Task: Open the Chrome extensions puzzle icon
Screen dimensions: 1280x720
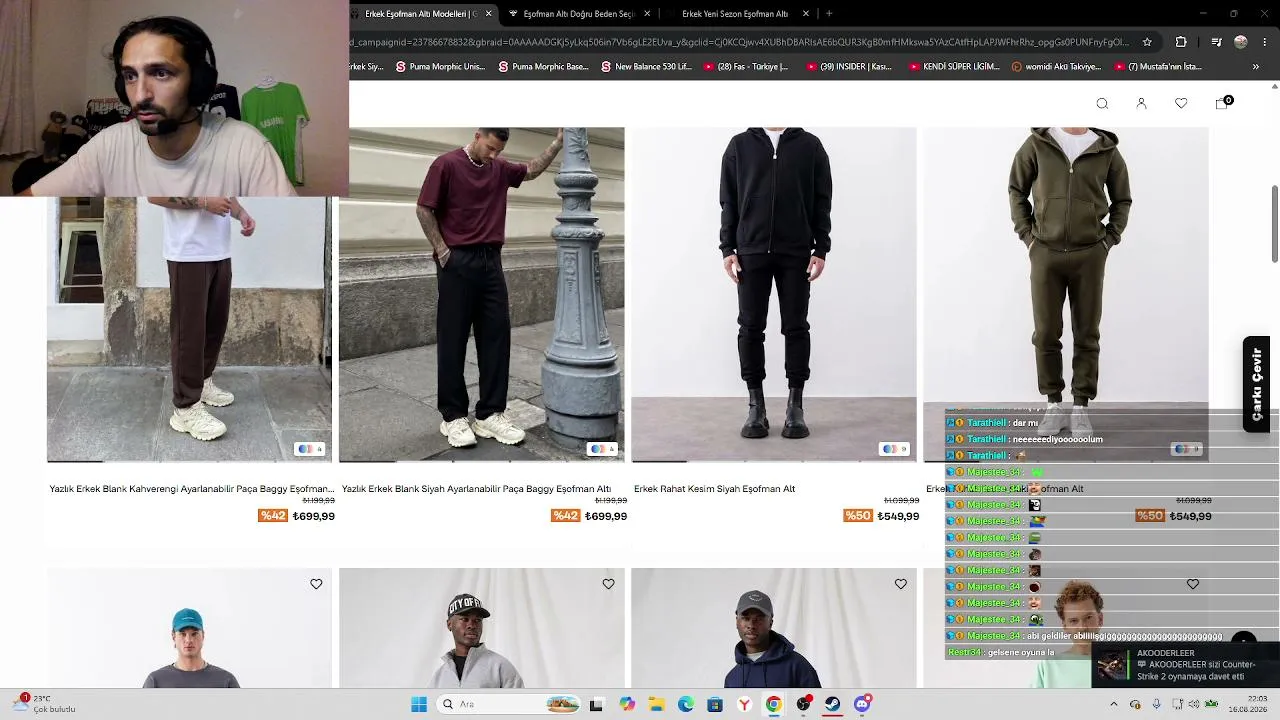Action: pos(1181,42)
